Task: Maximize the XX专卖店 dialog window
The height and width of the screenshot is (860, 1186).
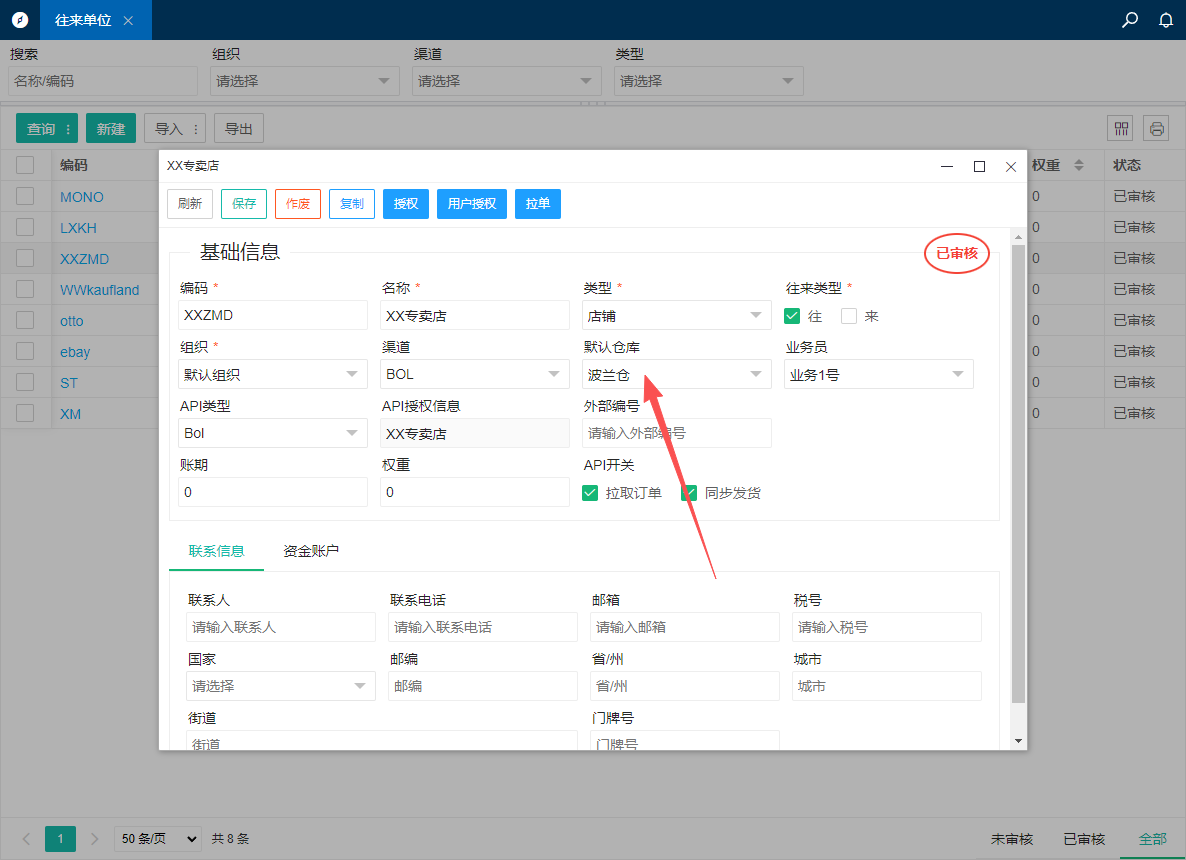Action: (980, 167)
